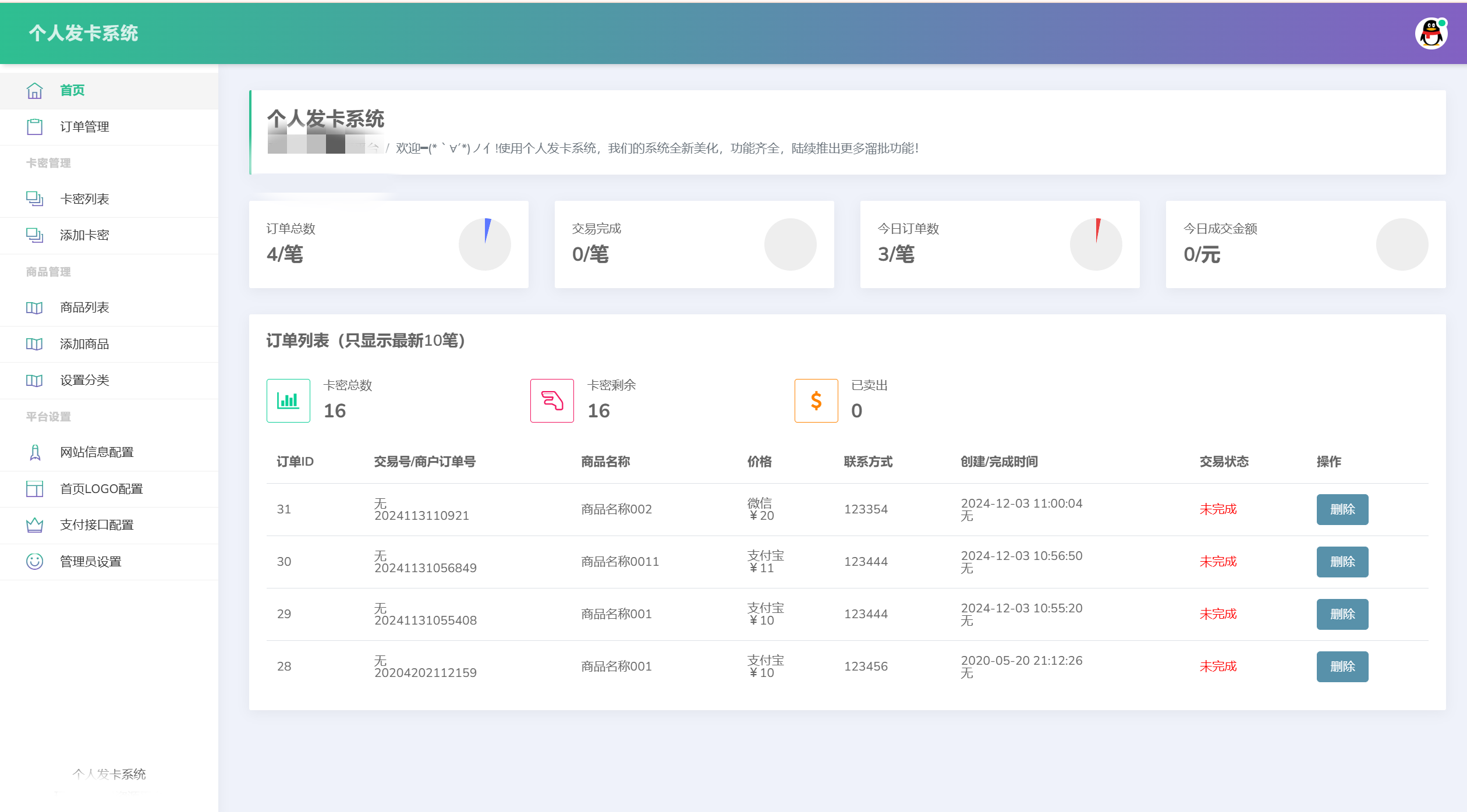Click the 交易状态 column header
The image size is (1467, 812).
(1224, 462)
